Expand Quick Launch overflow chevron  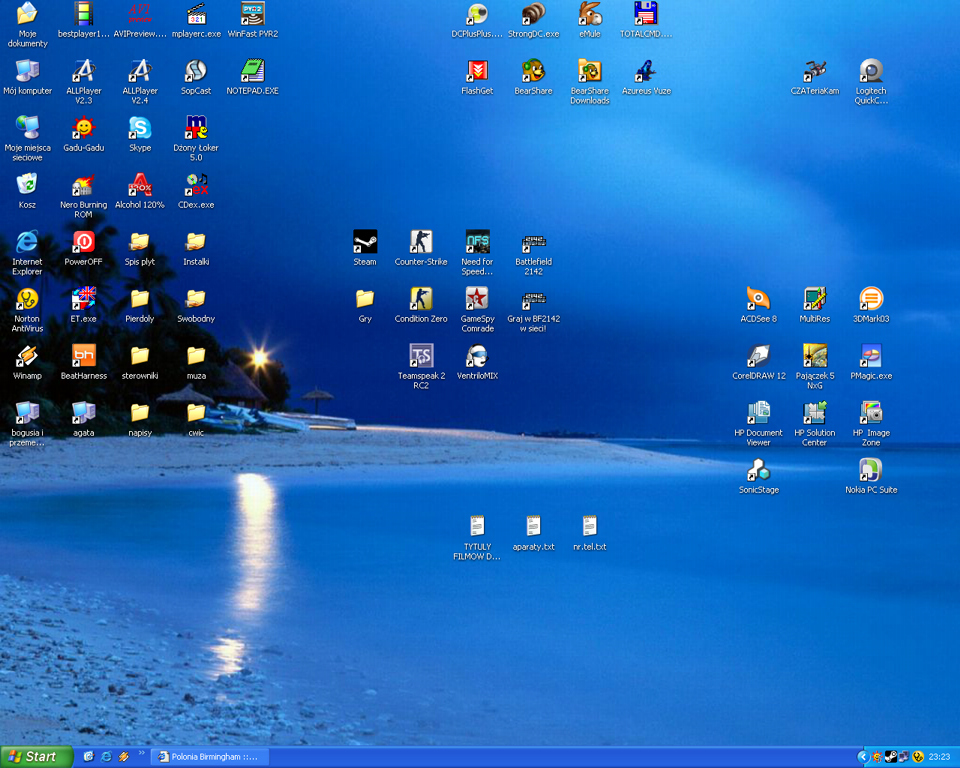(x=141, y=754)
